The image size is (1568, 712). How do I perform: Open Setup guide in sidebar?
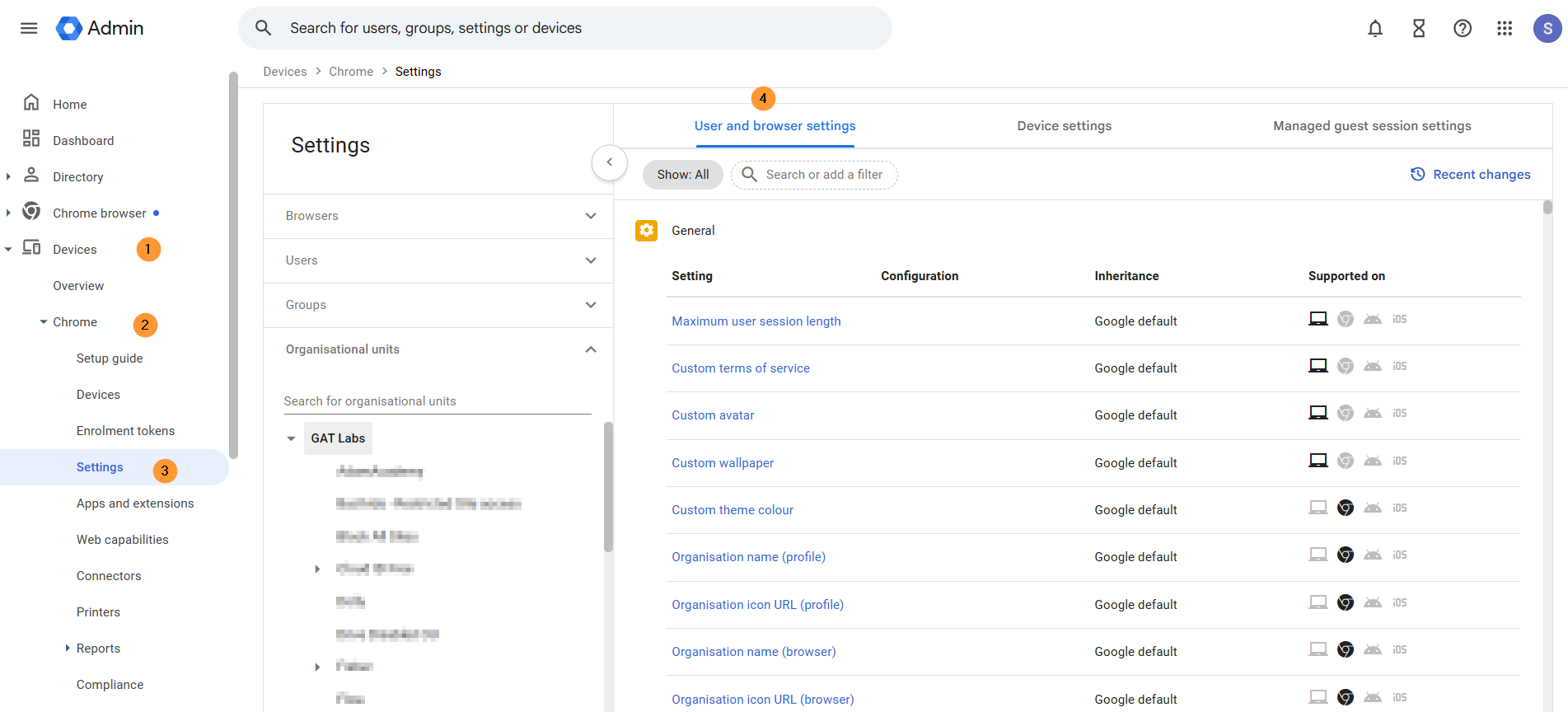[x=110, y=358]
